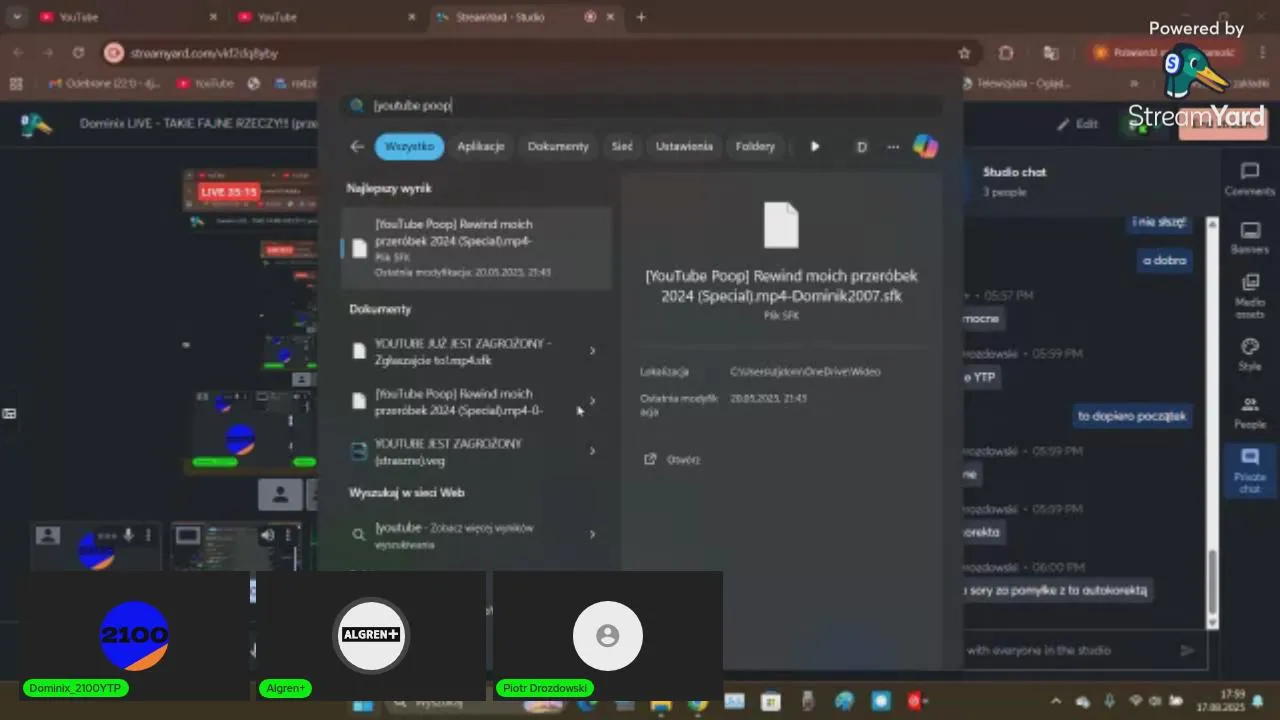The width and height of the screenshot is (1280, 720).
Task: Open the red app icon in taskbar
Action: coord(915,702)
